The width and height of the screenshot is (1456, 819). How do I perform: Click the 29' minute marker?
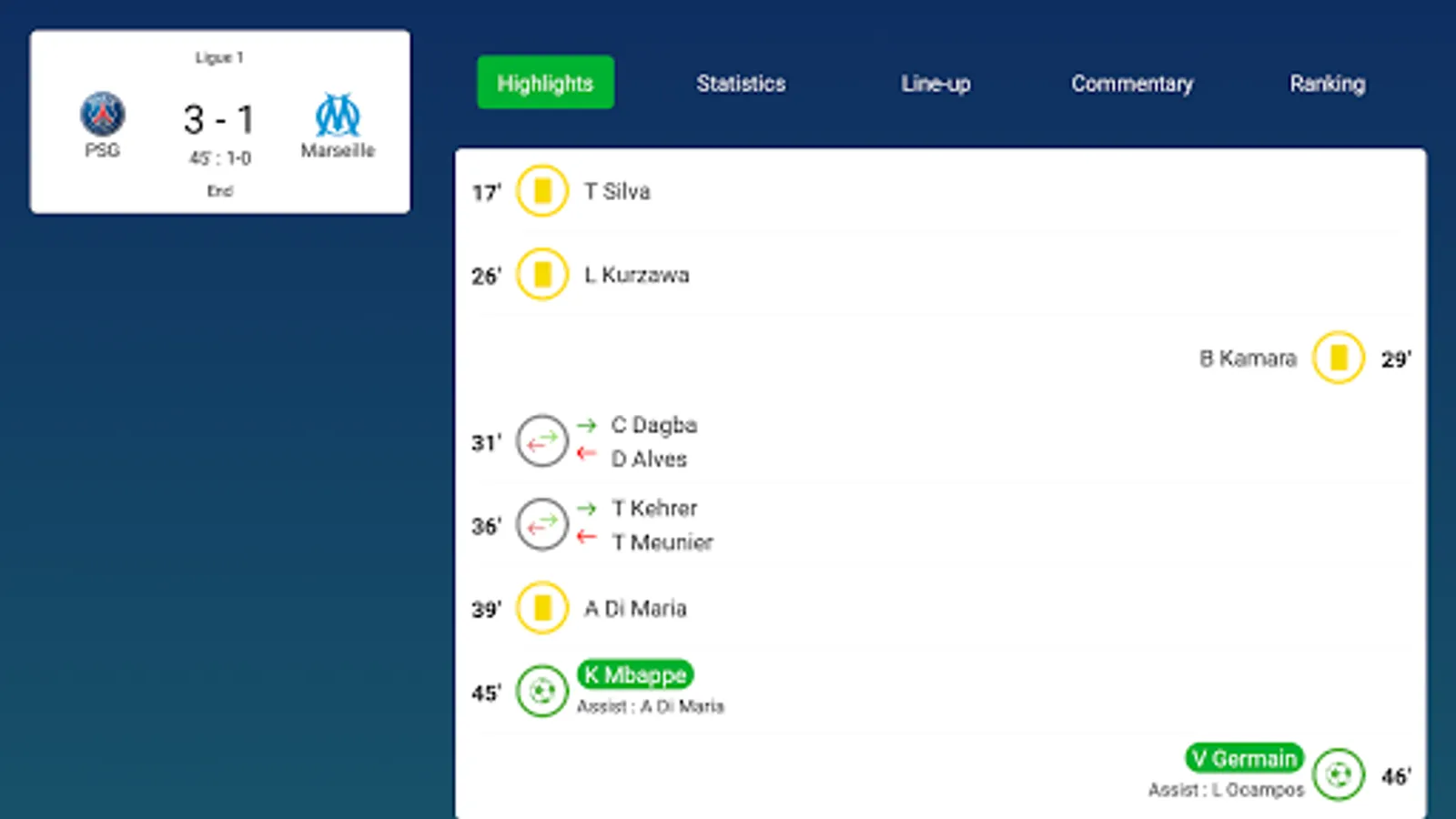1396,359
